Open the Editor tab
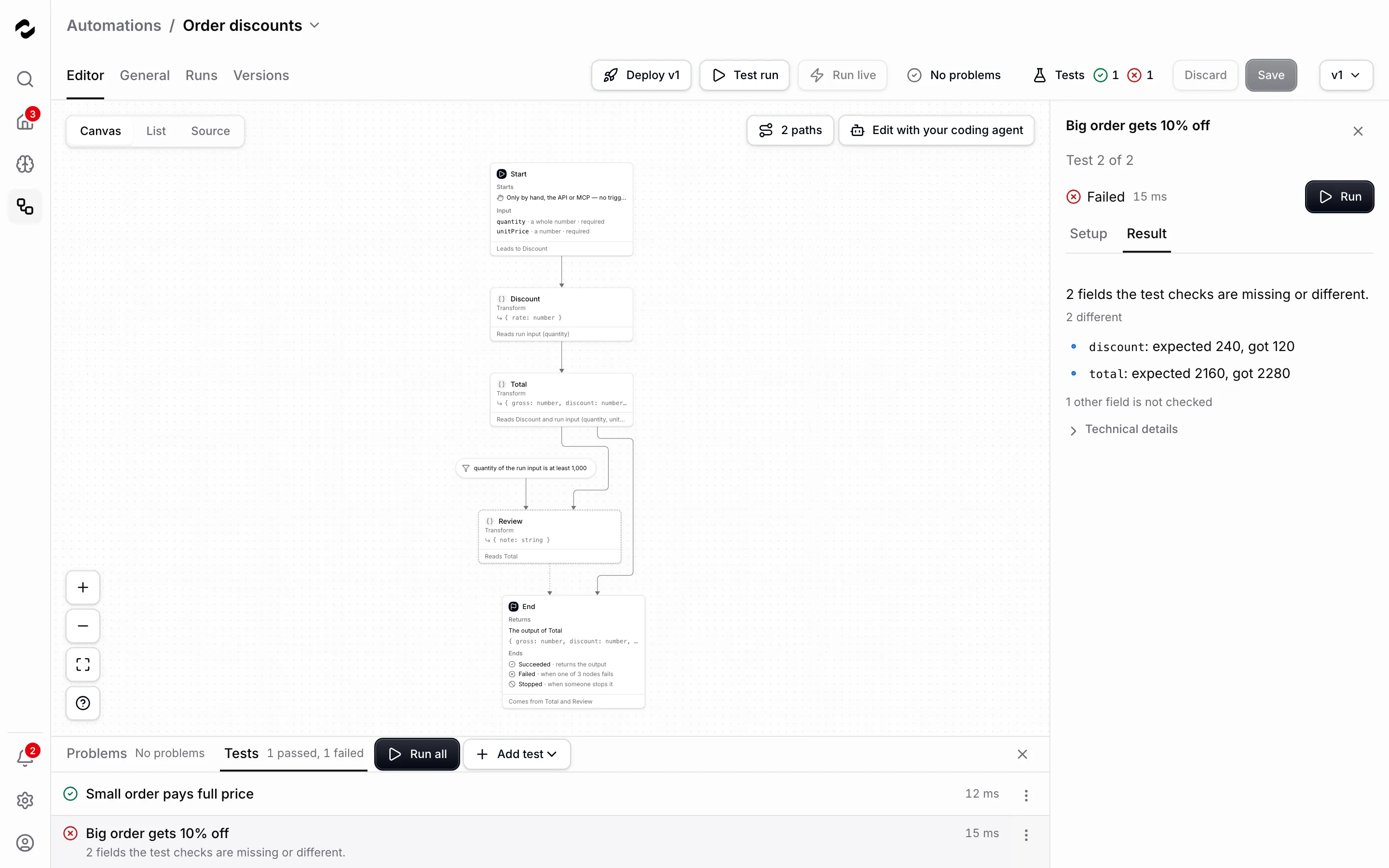 [x=85, y=75]
